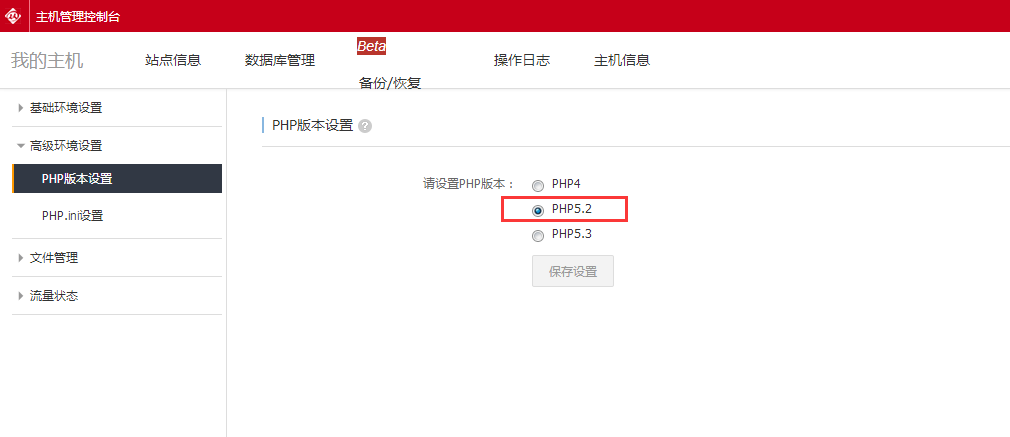Expand the 基础环境设置 section
Screen dimensions: 1010x437
coord(65,108)
